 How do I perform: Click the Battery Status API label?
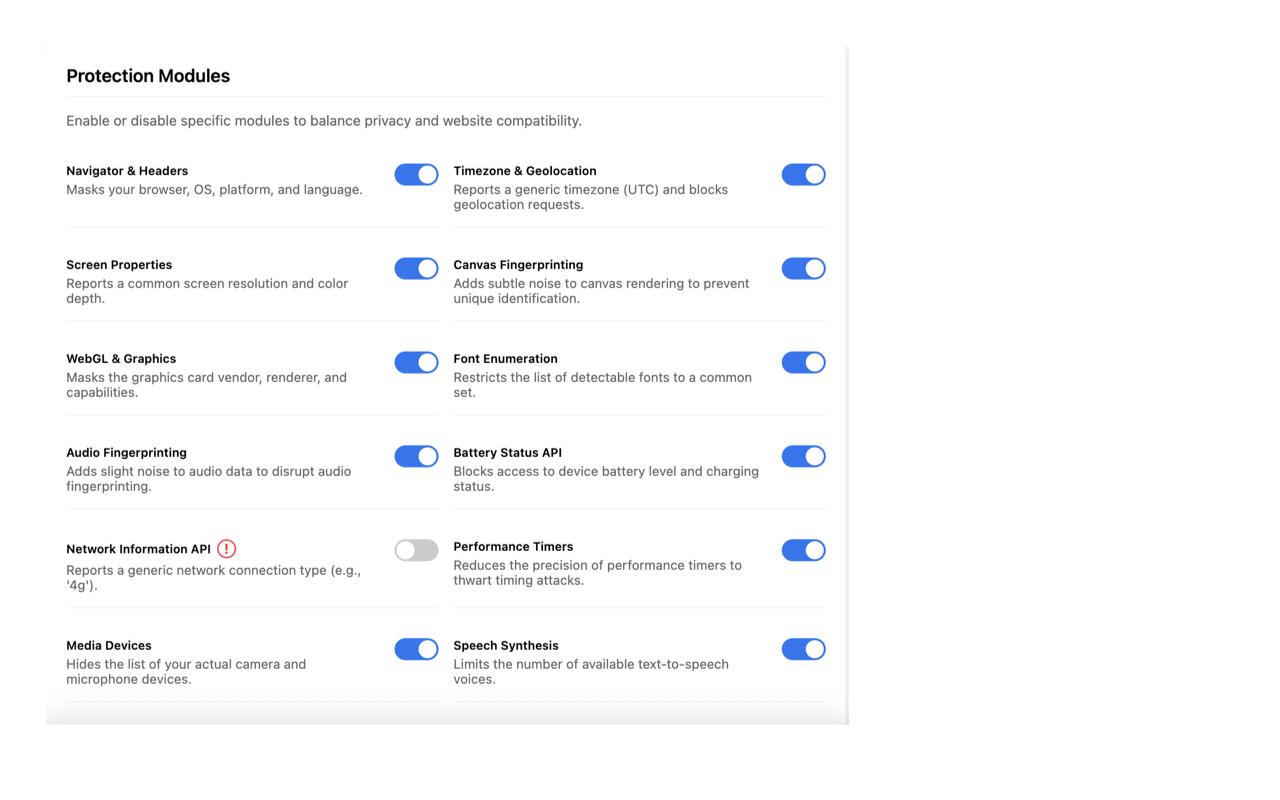pos(507,452)
